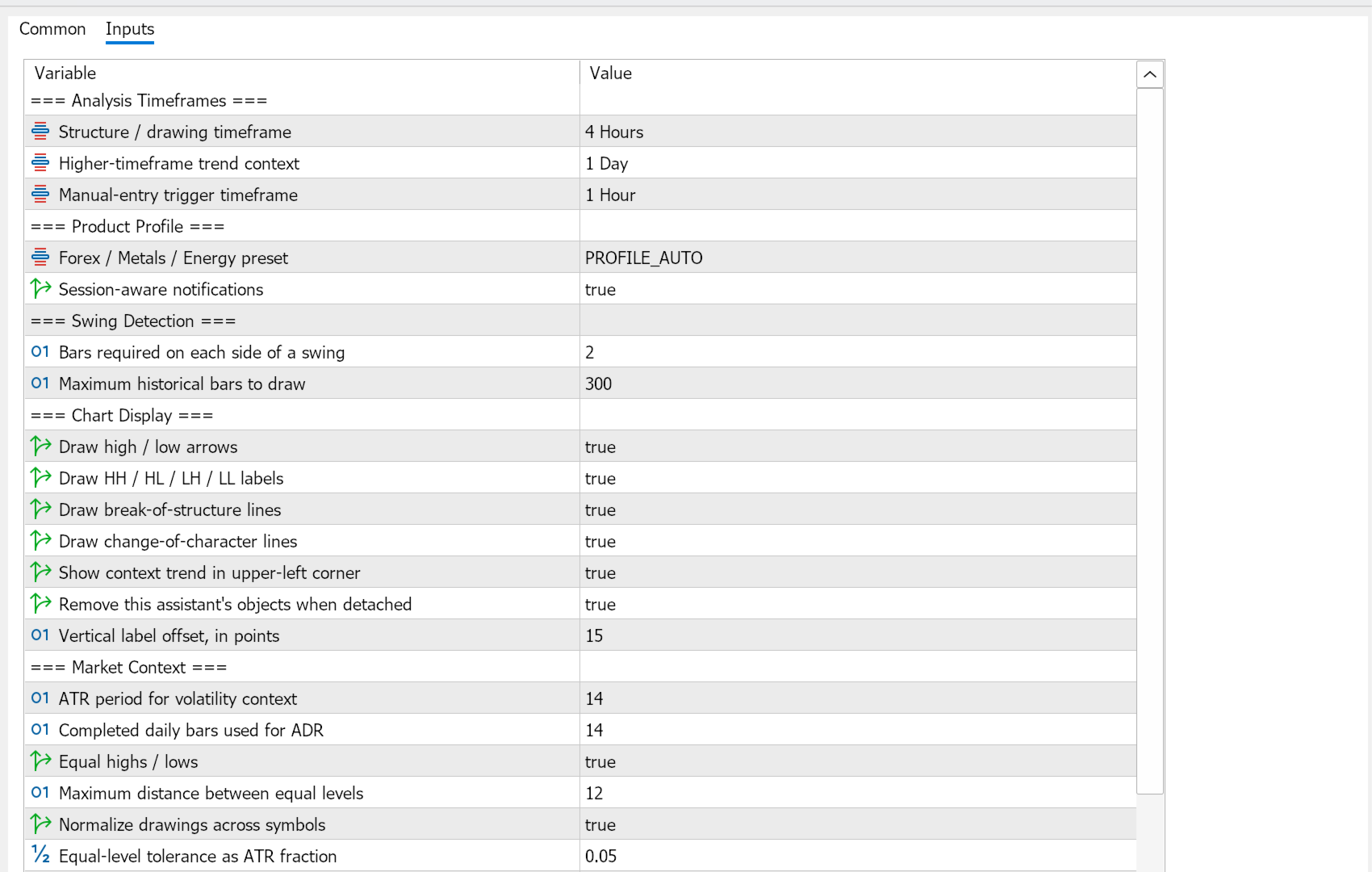Click the integer icon beside ATR period for volatility
Screen dimensions: 1372x872
click(40, 698)
